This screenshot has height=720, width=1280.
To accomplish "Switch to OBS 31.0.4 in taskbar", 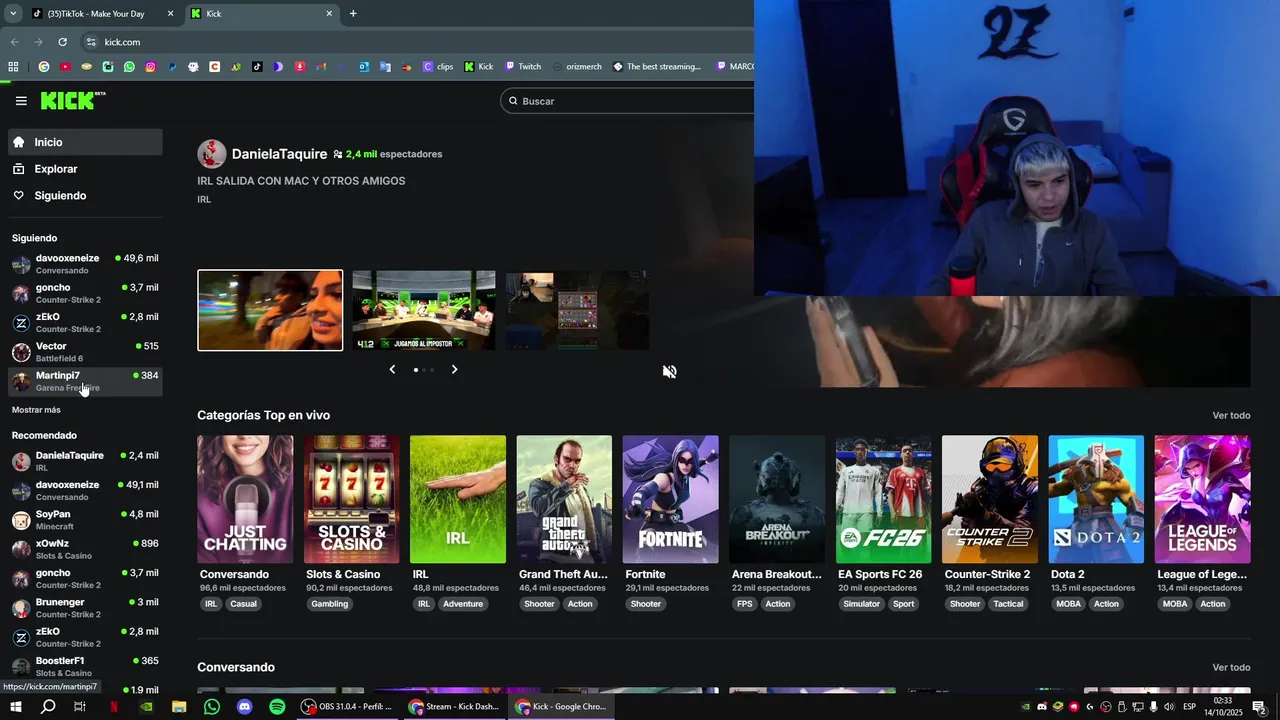I will (x=347, y=706).
